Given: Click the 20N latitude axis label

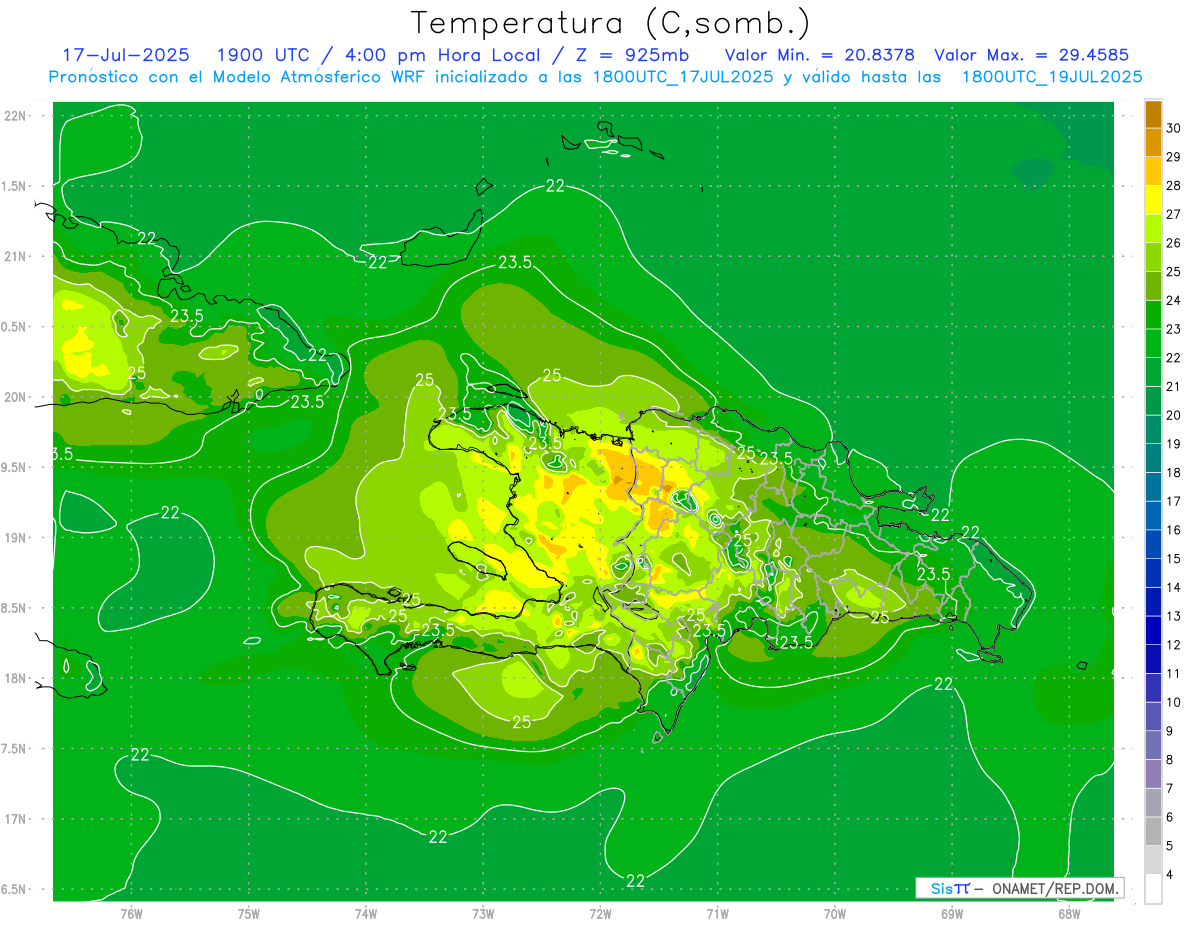Looking at the screenshot, I should coord(16,398).
